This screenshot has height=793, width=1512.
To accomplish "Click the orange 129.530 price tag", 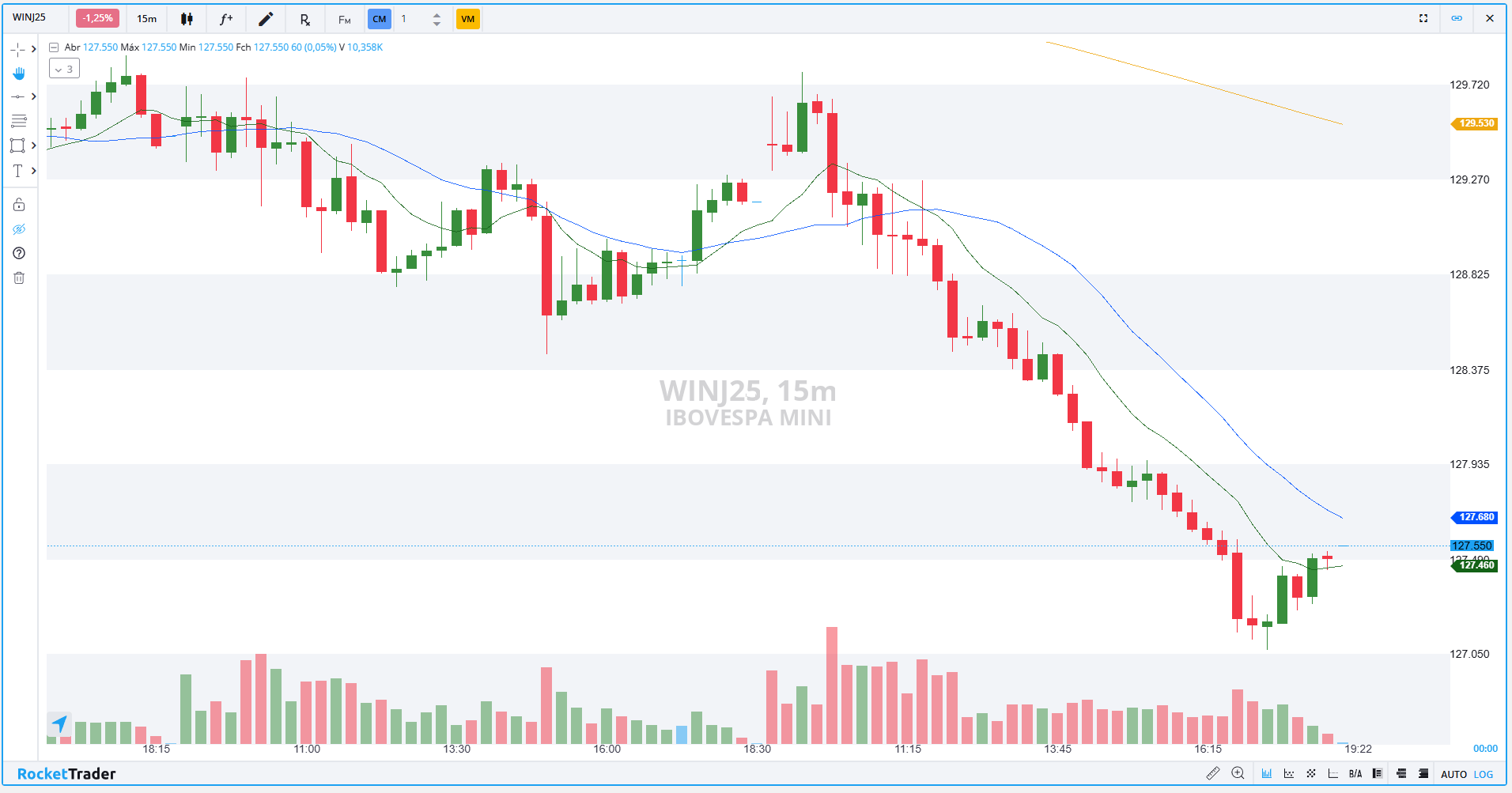I will (x=1475, y=123).
